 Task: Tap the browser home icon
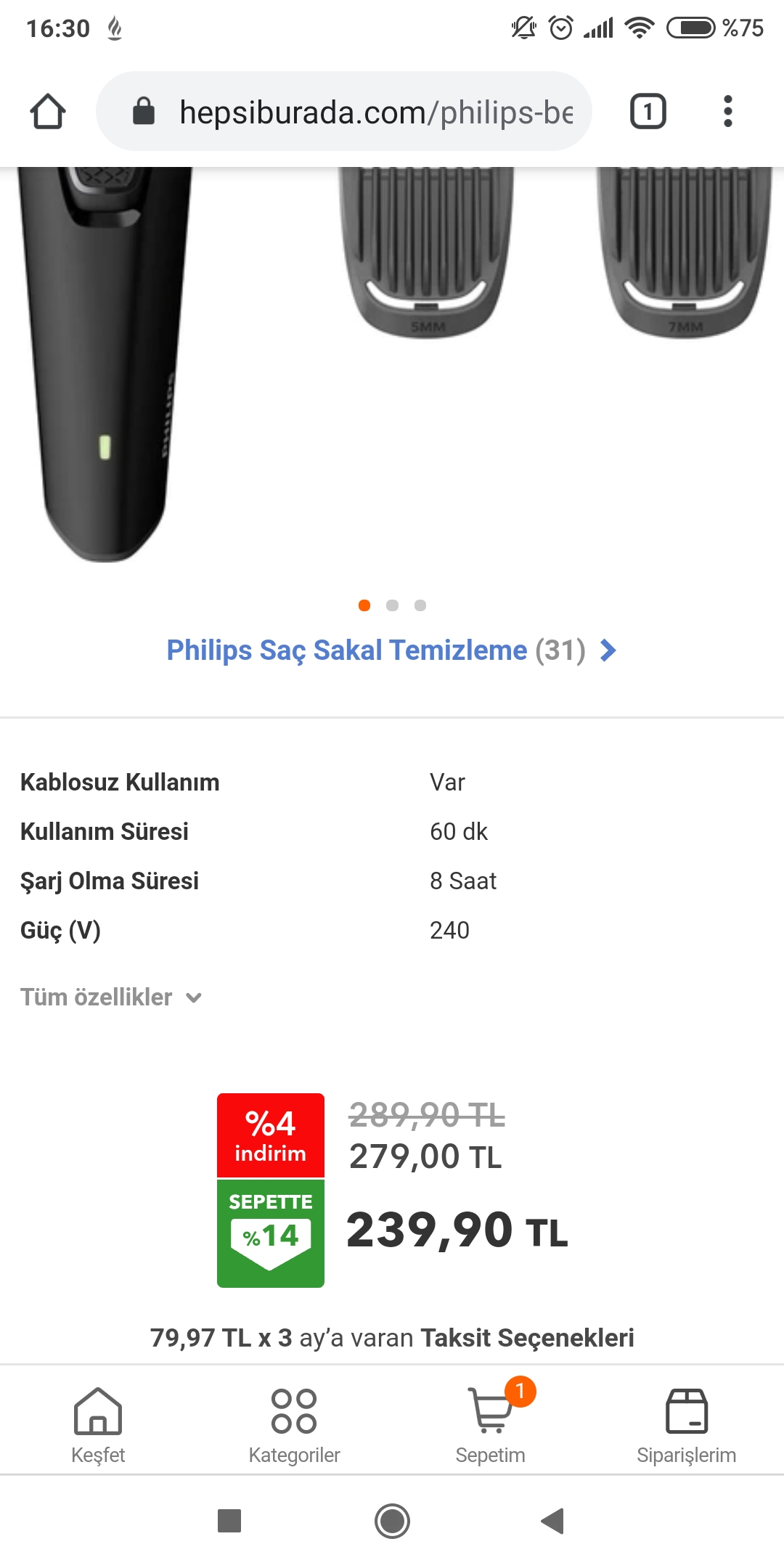pyautogui.click(x=48, y=112)
